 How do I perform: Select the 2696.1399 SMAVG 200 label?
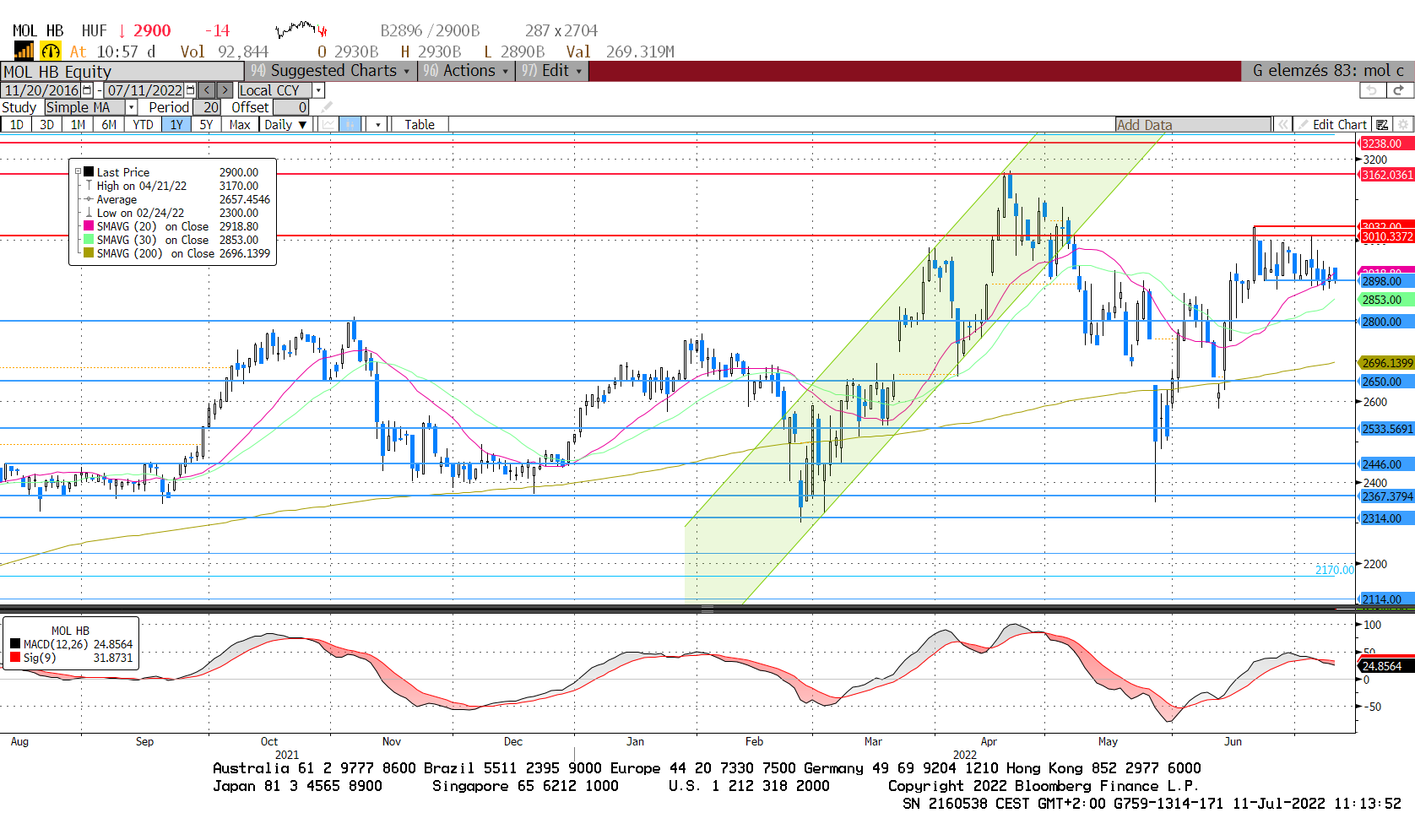click(1387, 363)
